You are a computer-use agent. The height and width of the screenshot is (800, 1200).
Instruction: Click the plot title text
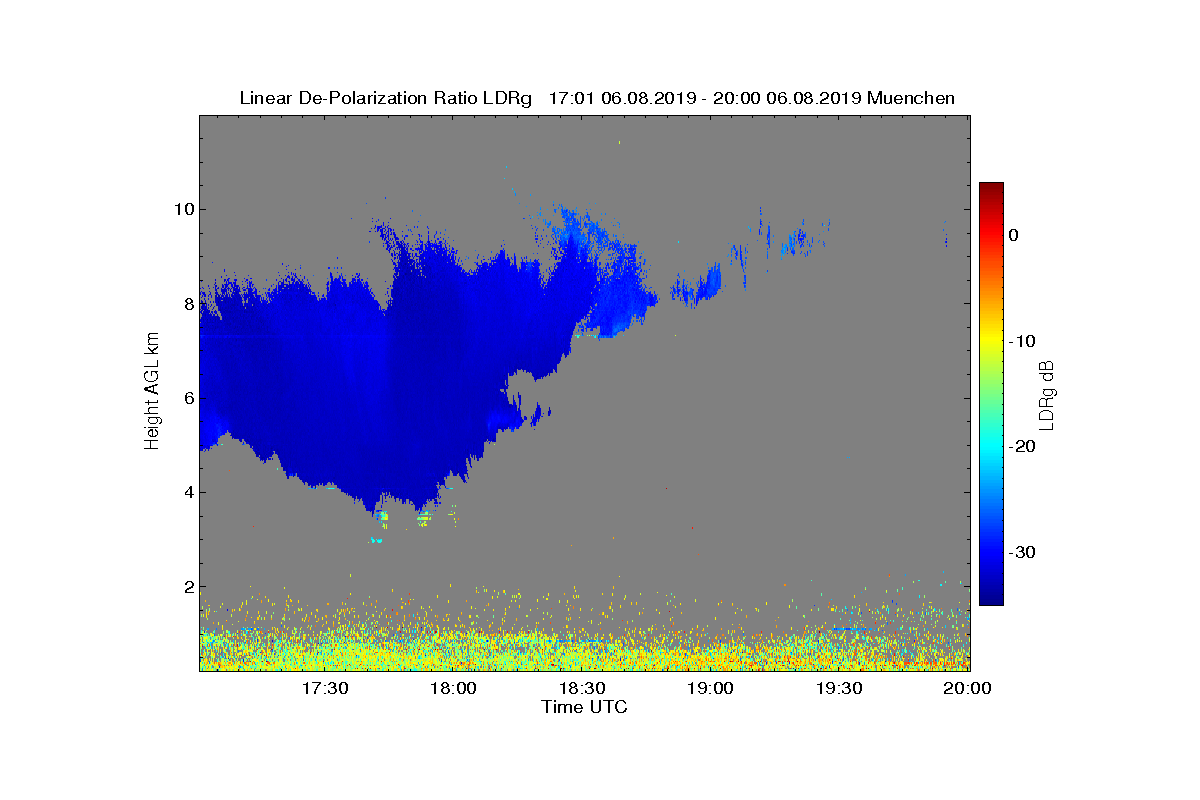coord(597,98)
